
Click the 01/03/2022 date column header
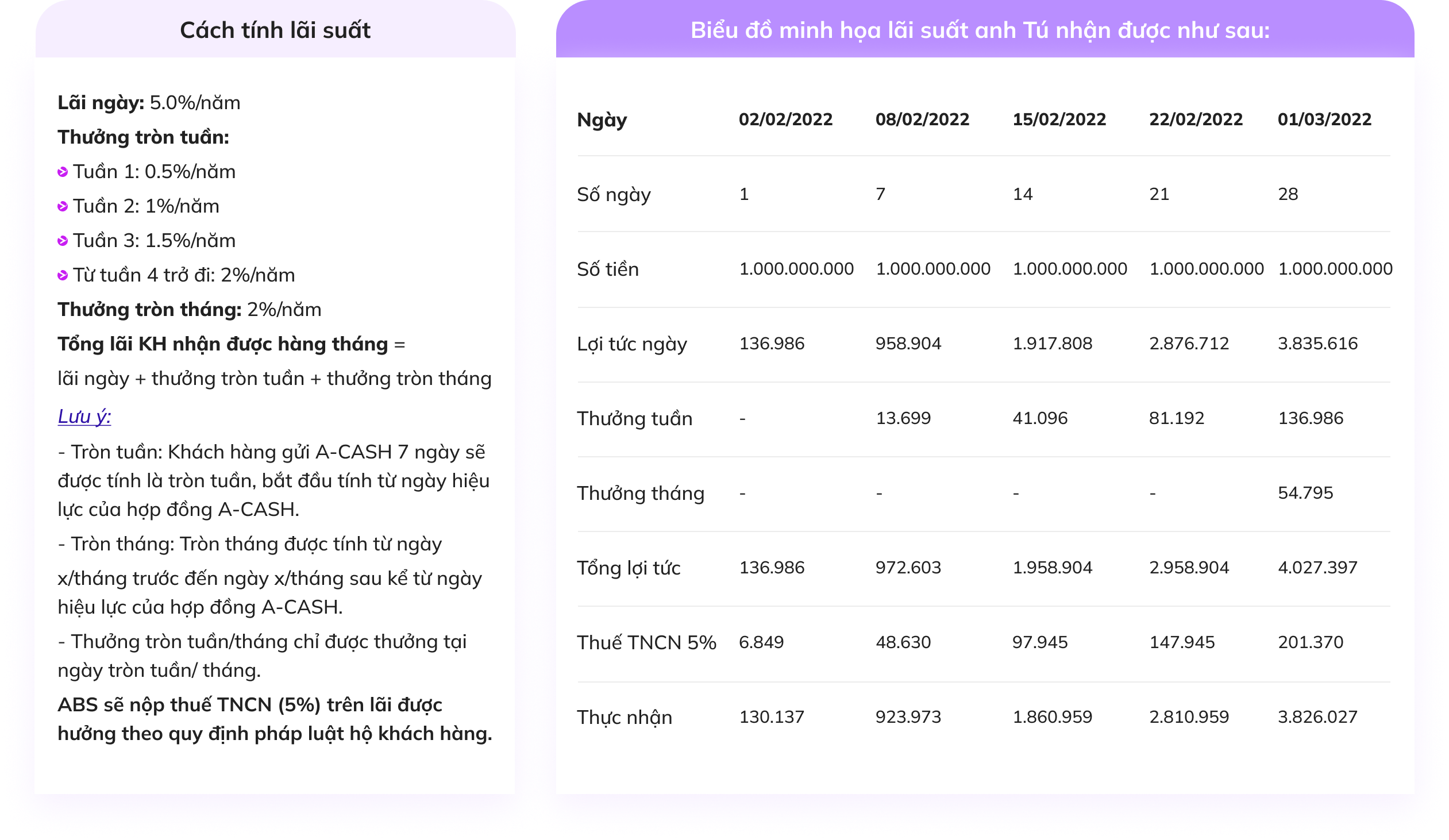1324,119
